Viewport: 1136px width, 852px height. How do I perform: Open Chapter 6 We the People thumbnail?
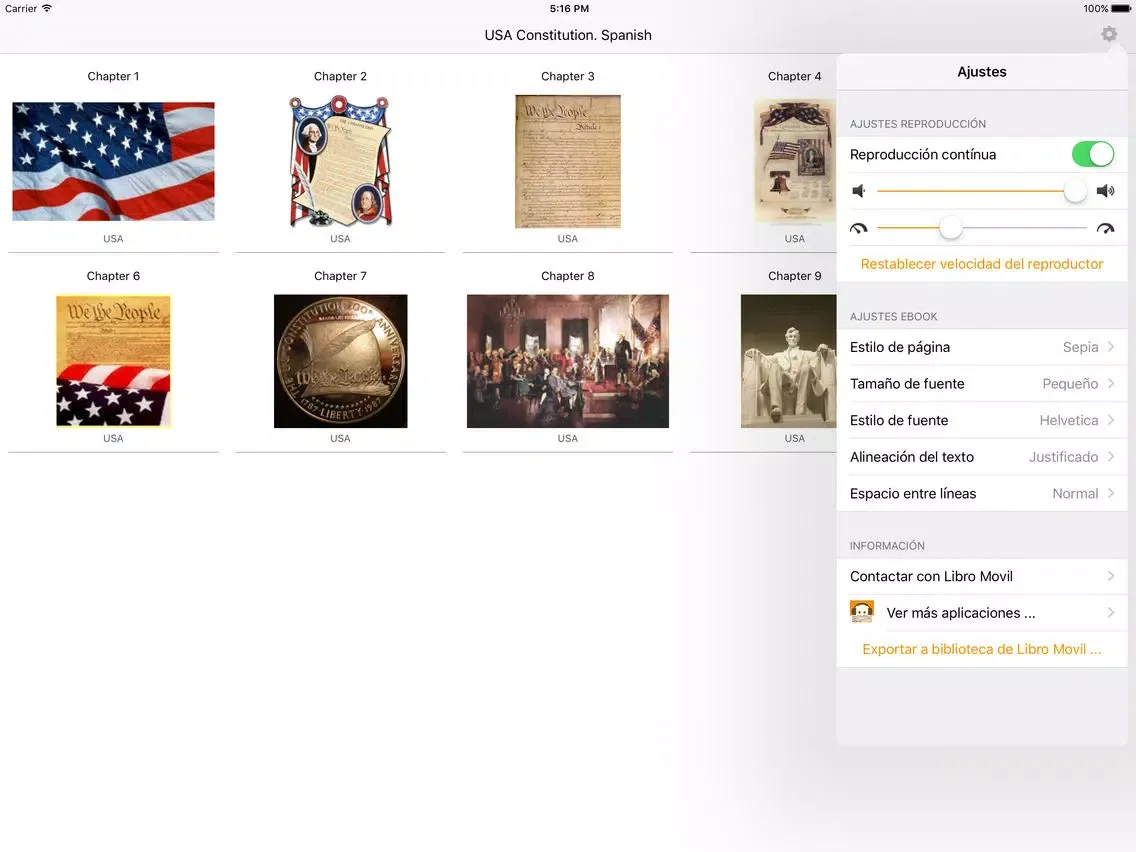pyautogui.click(x=113, y=361)
